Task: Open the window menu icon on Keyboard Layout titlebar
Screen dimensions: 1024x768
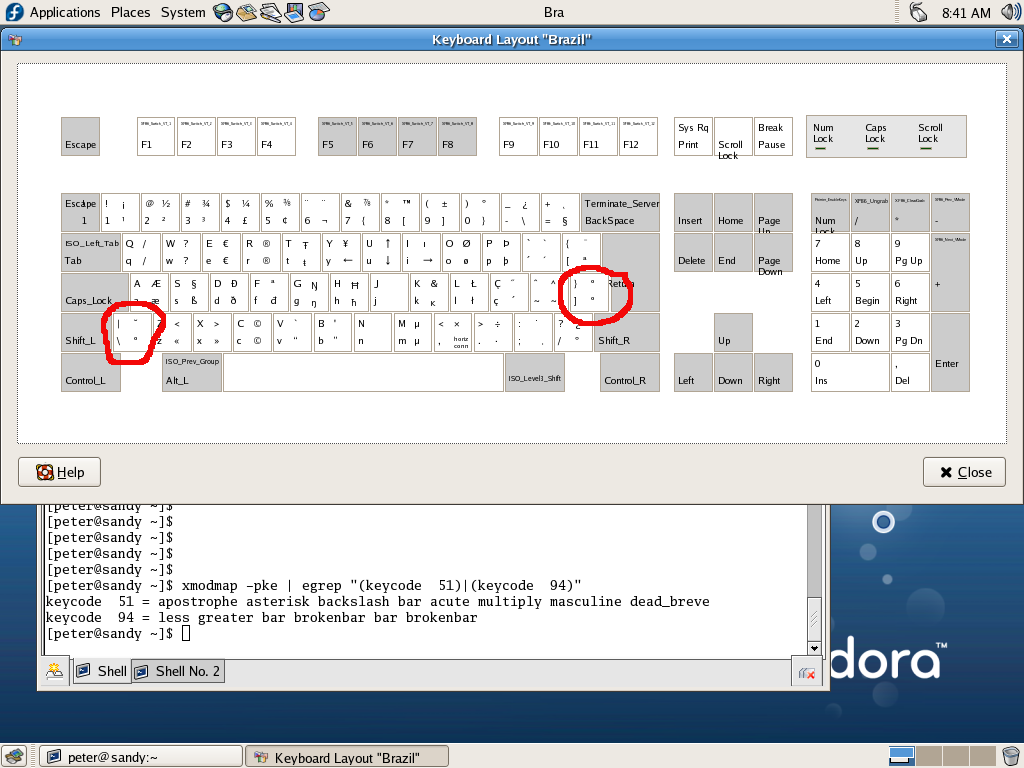Action: [x=14, y=39]
